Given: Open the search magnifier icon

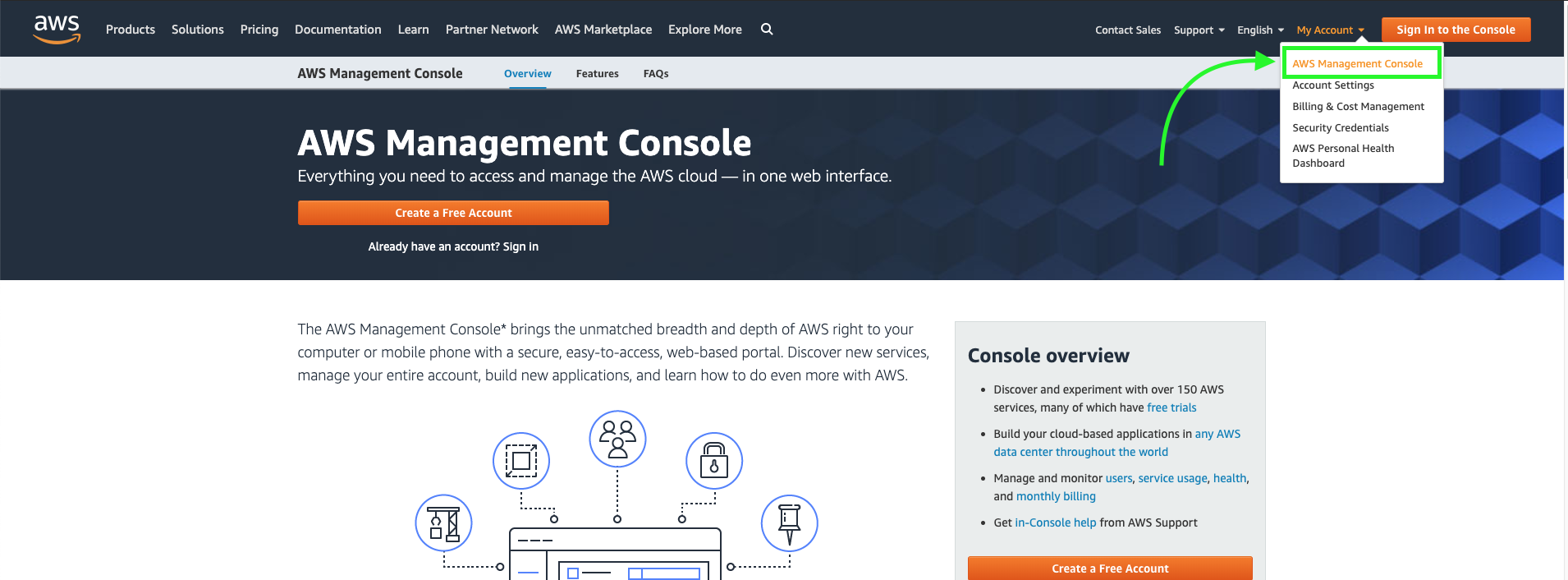Looking at the screenshot, I should [x=767, y=29].
